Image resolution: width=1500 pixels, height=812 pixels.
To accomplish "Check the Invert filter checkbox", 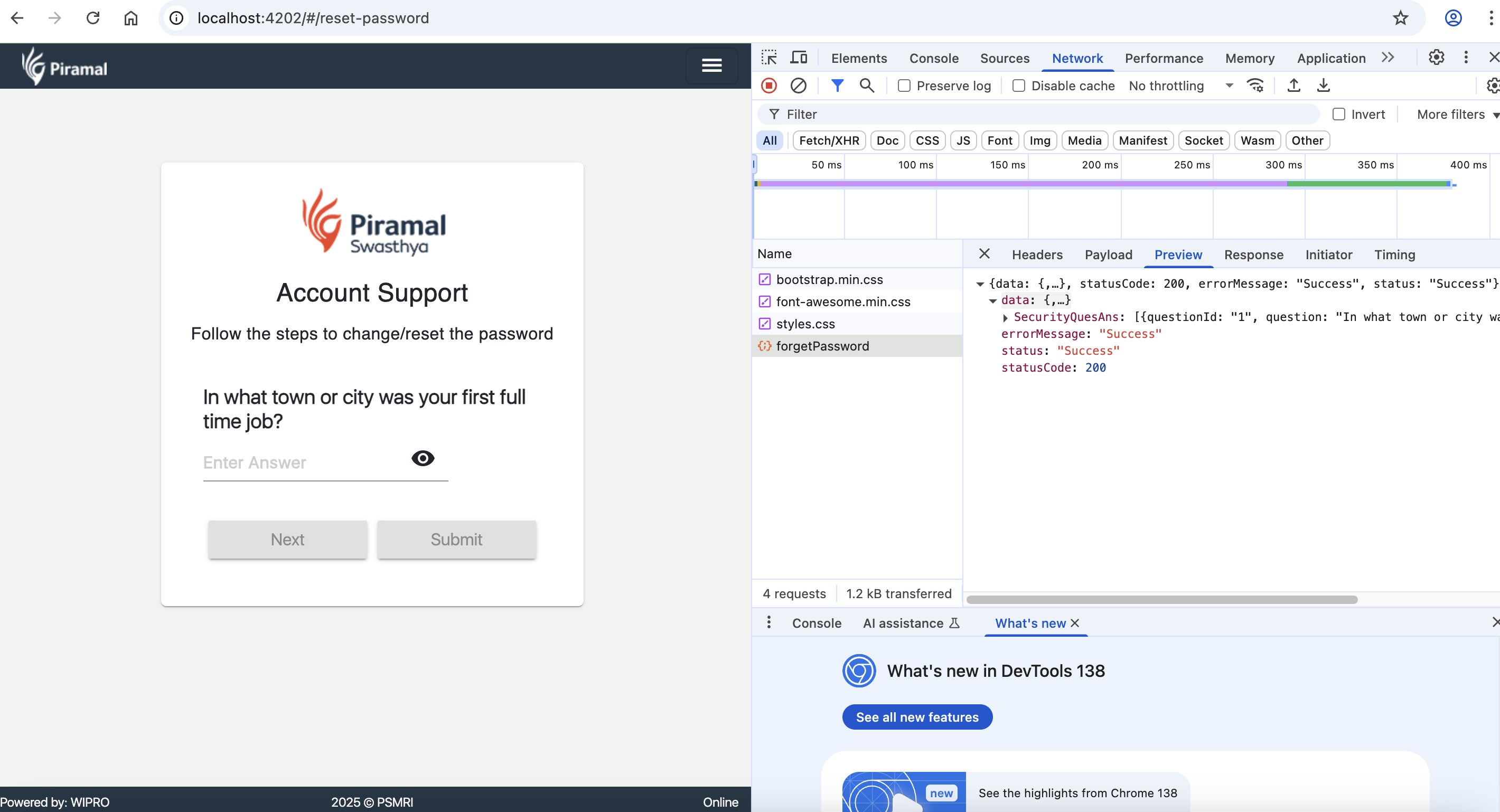I will tap(1339, 114).
